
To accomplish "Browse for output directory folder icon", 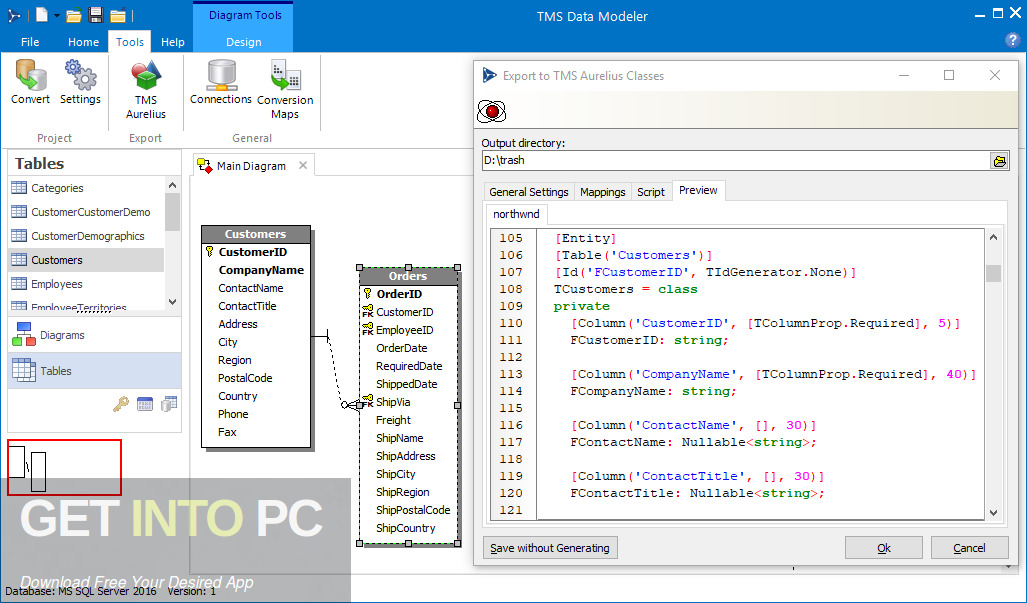I will (x=999, y=160).
